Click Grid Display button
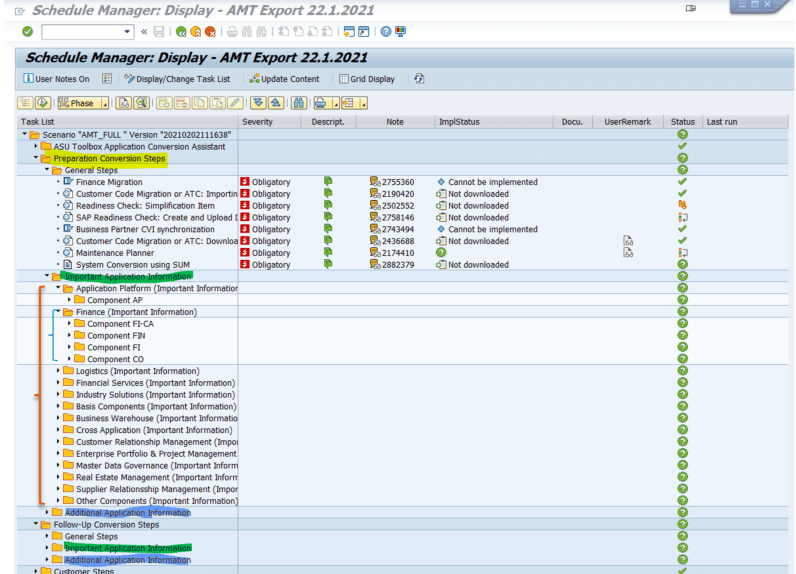The image size is (796, 574). (x=367, y=79)
